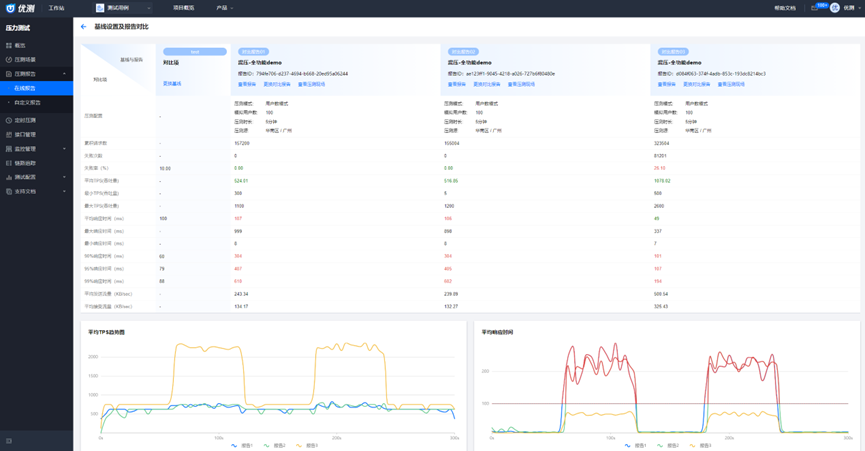Open the 优测 user account dropdown
Screen dimensions: 865x451
click(851, 8)
